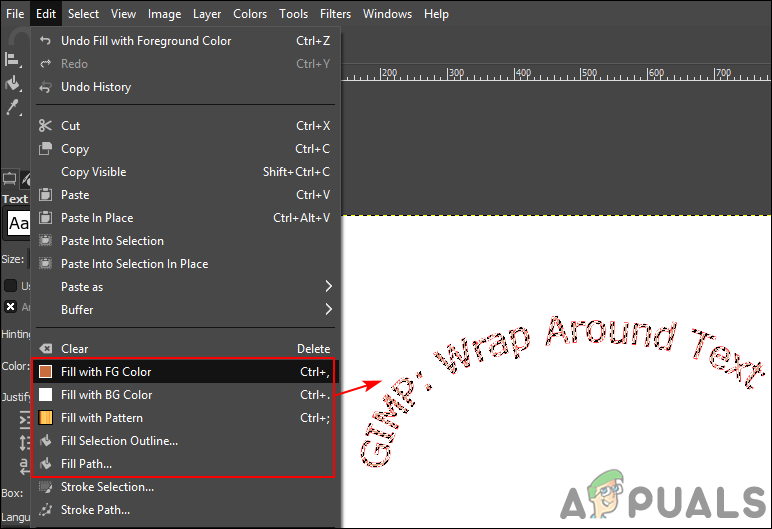Select the Align tool in toolbox
772x529 pixels.
pos(12,60)
